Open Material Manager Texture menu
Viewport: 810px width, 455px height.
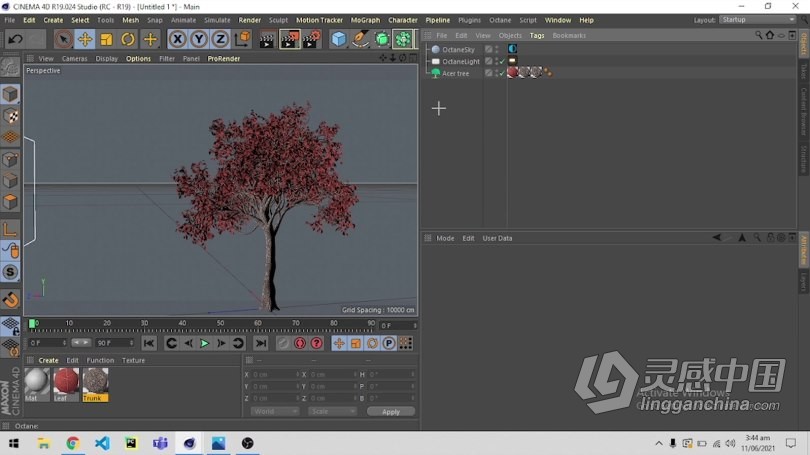tap(133, 360)
